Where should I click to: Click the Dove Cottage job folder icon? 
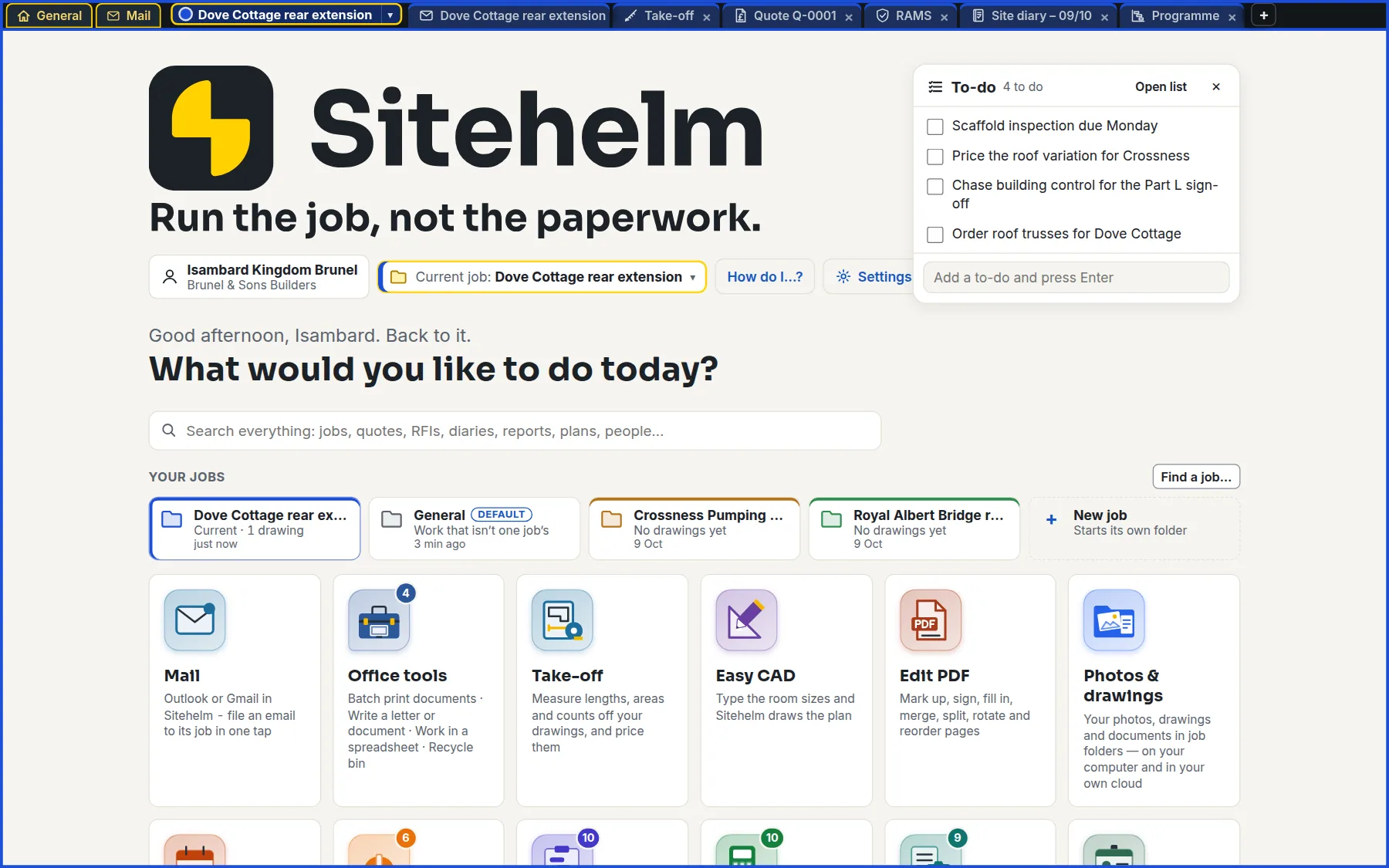(x=171, y=519)
